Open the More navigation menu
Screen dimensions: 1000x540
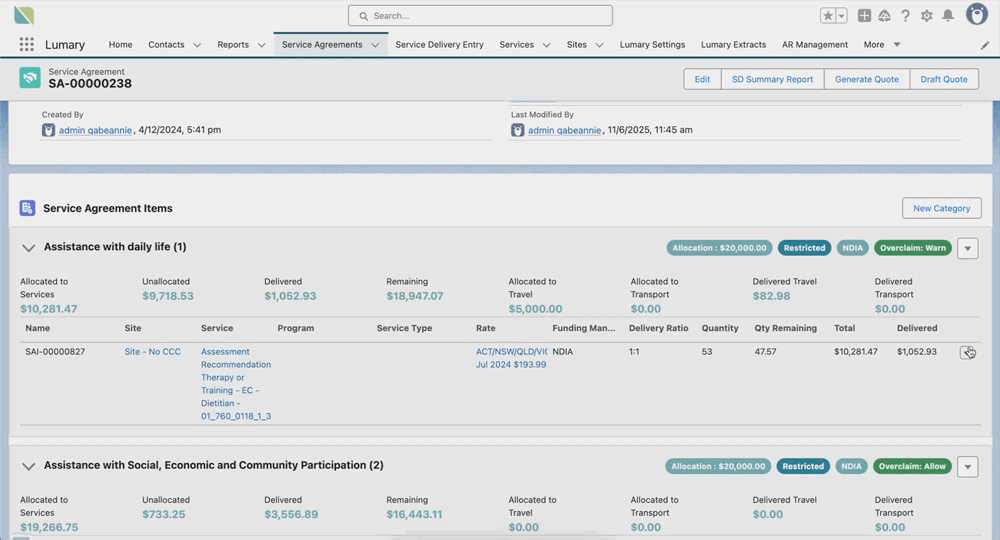882,45
